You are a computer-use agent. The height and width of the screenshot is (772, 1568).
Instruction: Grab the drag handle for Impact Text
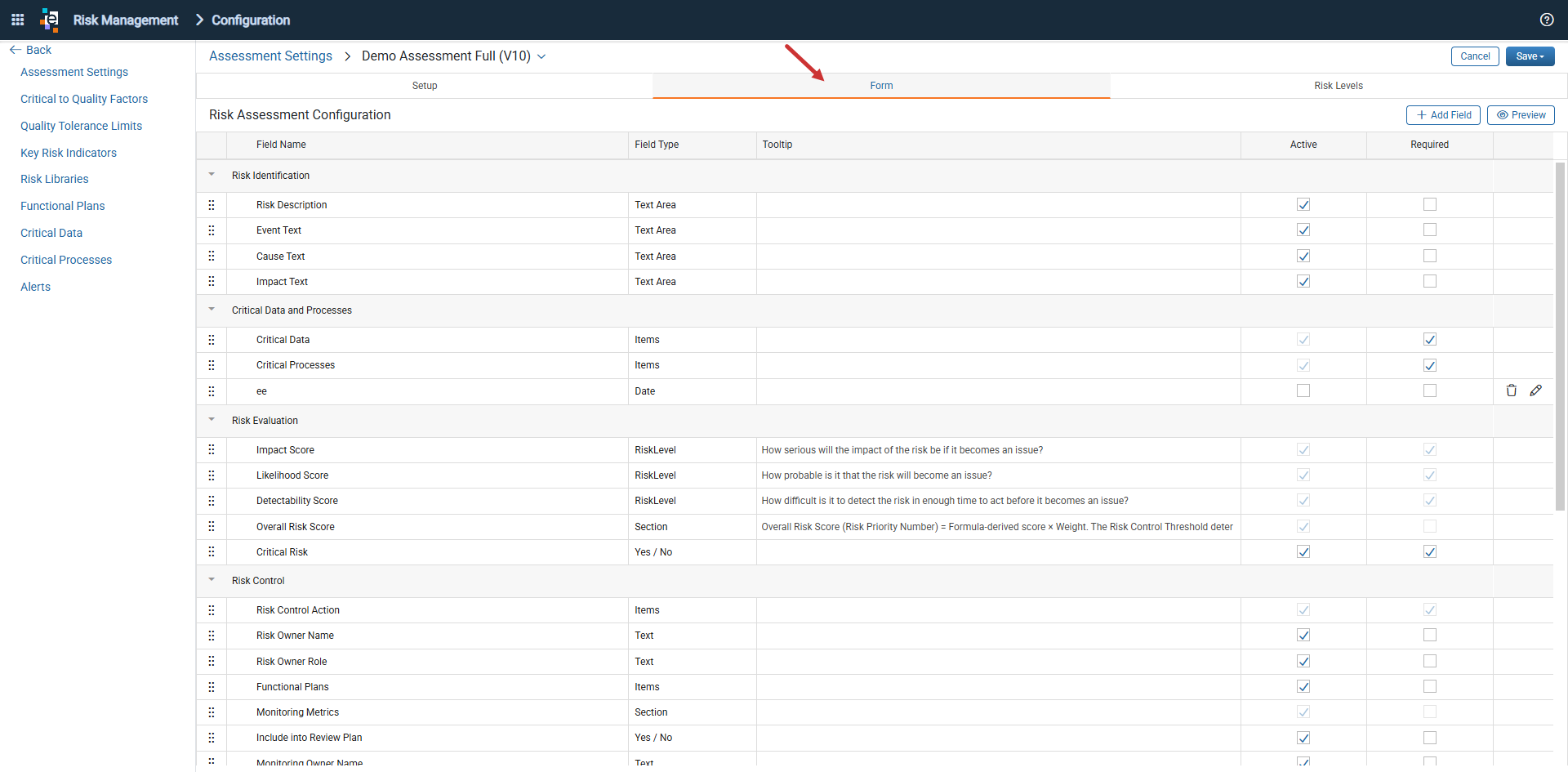[x=212, y=282]
